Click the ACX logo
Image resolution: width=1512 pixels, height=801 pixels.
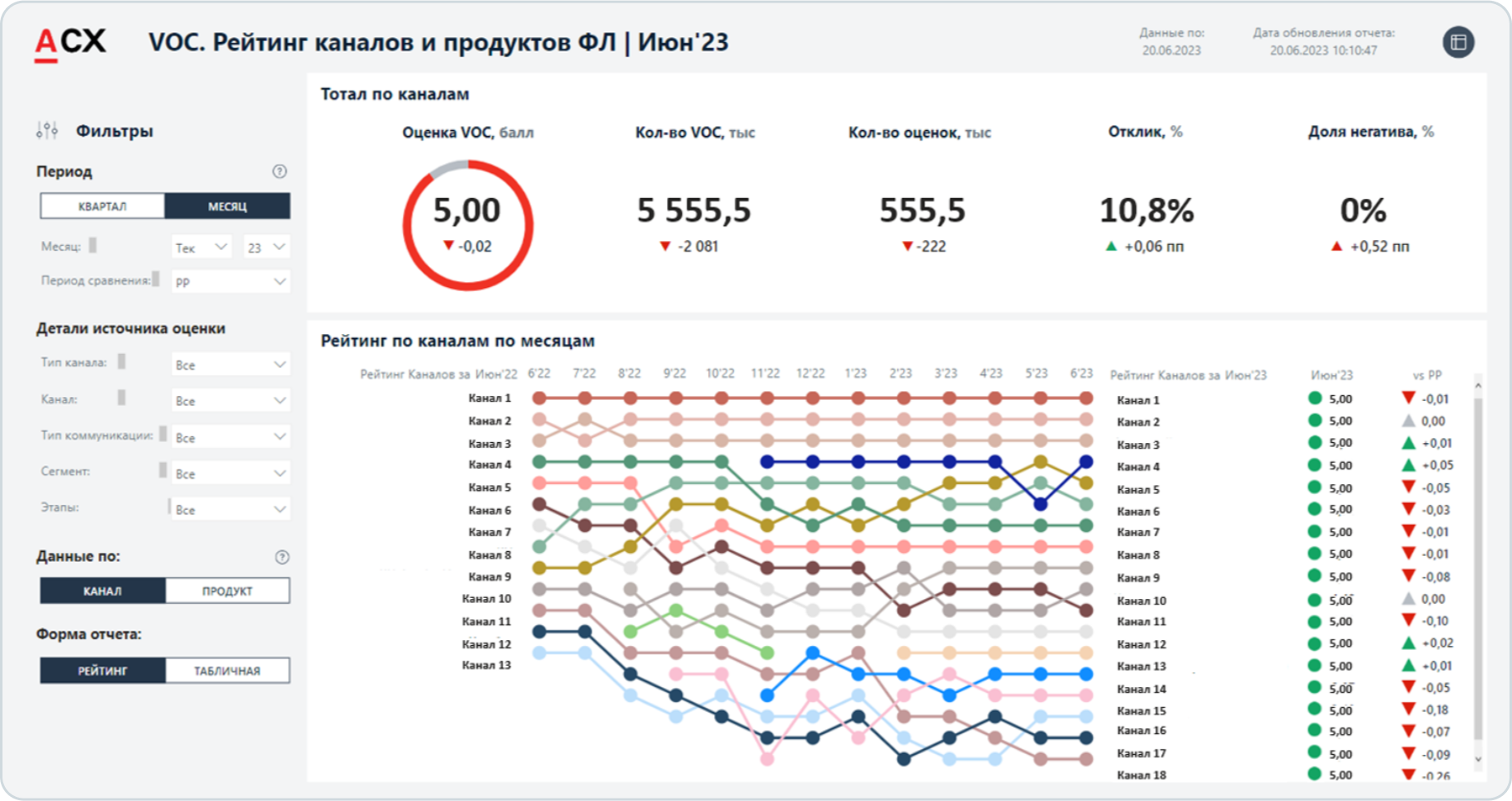point(70,43)
